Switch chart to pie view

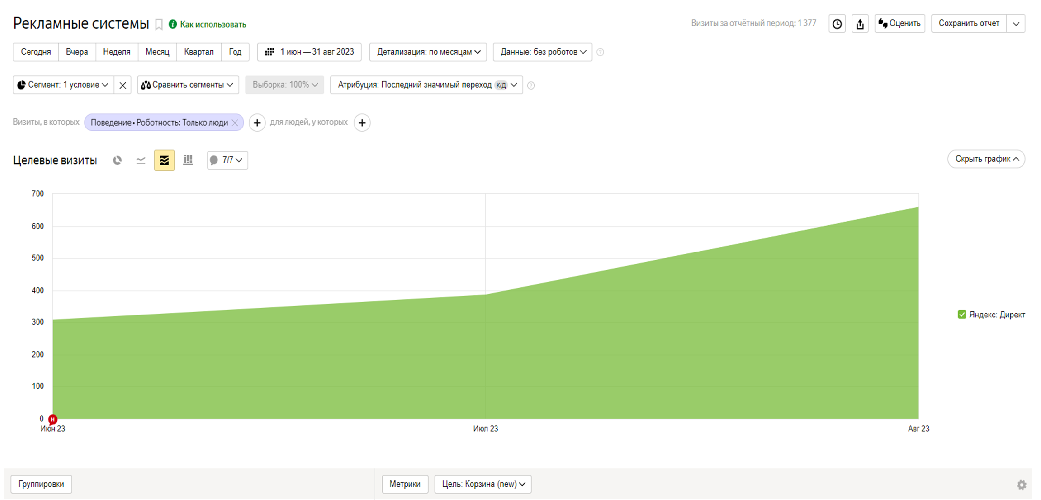[x=117, y=160]
